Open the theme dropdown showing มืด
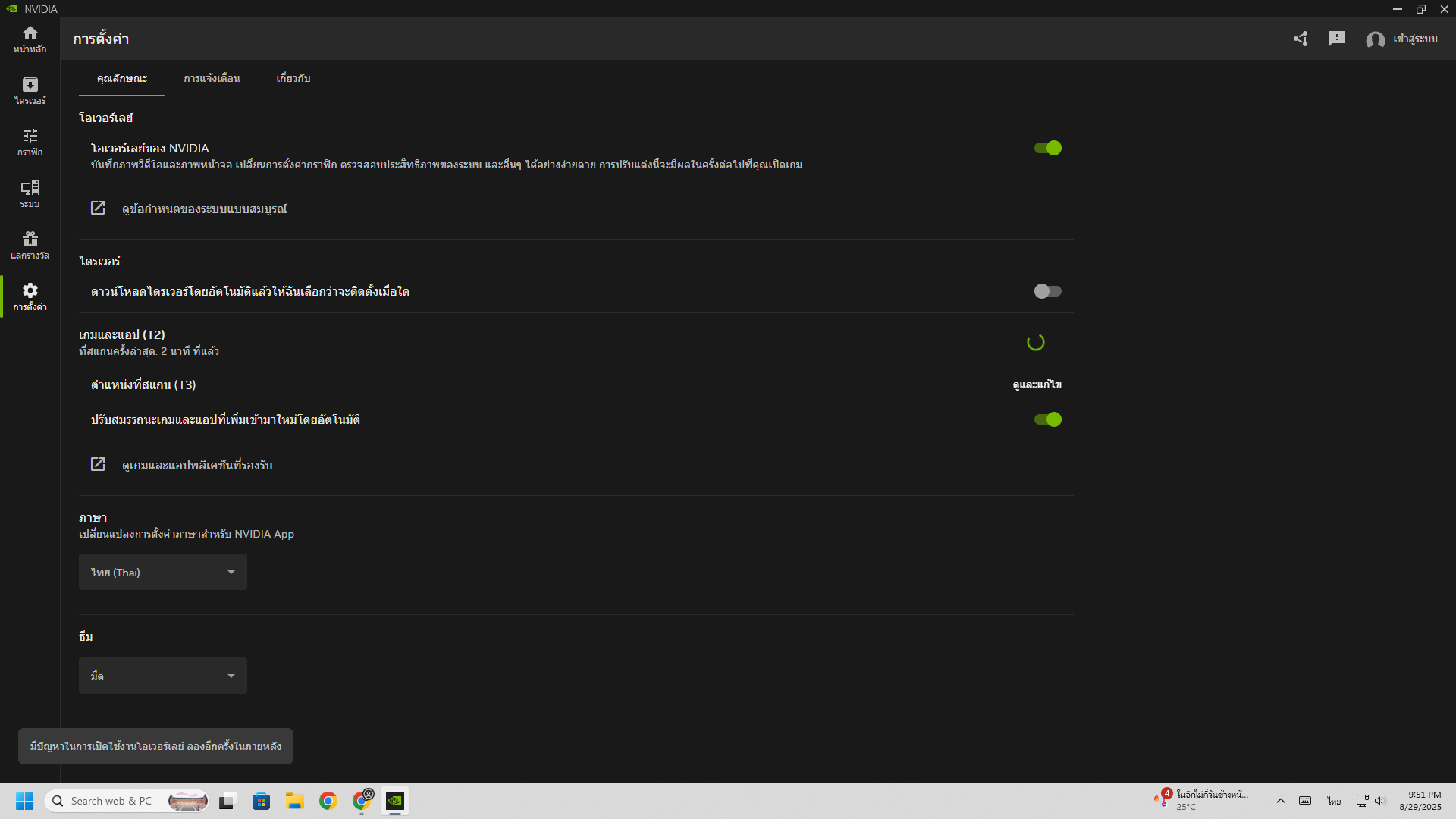Image resolution: width=1456 pixels, height=819 pixels. [163, 676]
